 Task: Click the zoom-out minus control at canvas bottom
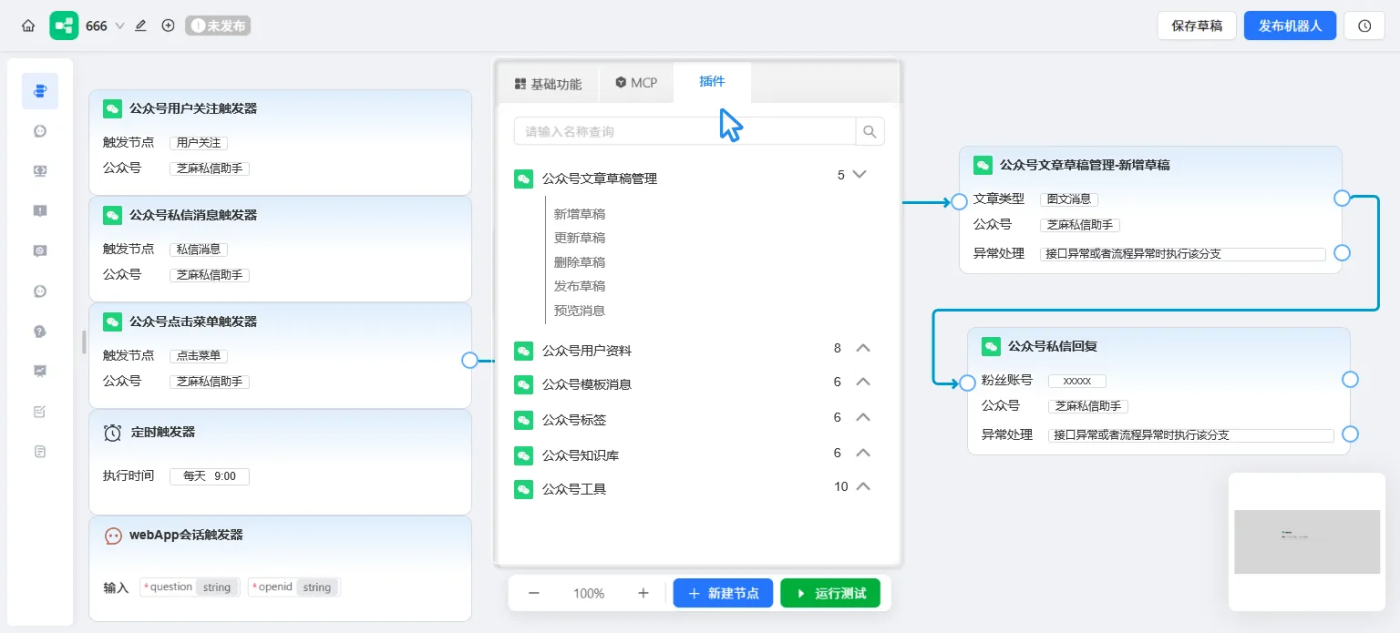[534, 593]
